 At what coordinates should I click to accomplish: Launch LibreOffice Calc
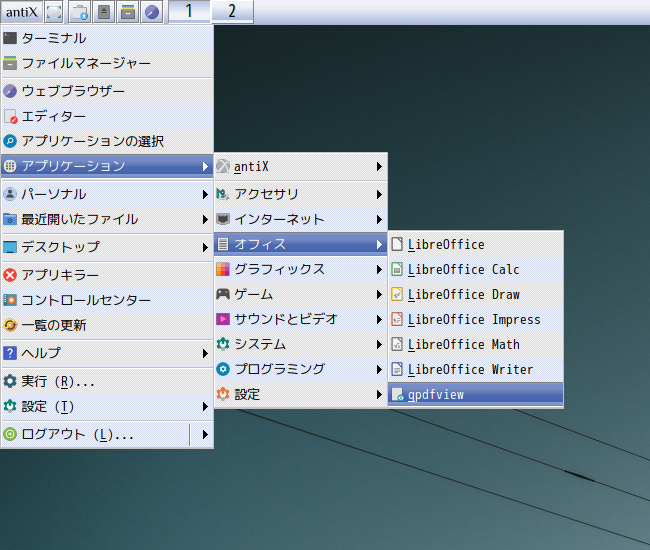tap(476, 269)
